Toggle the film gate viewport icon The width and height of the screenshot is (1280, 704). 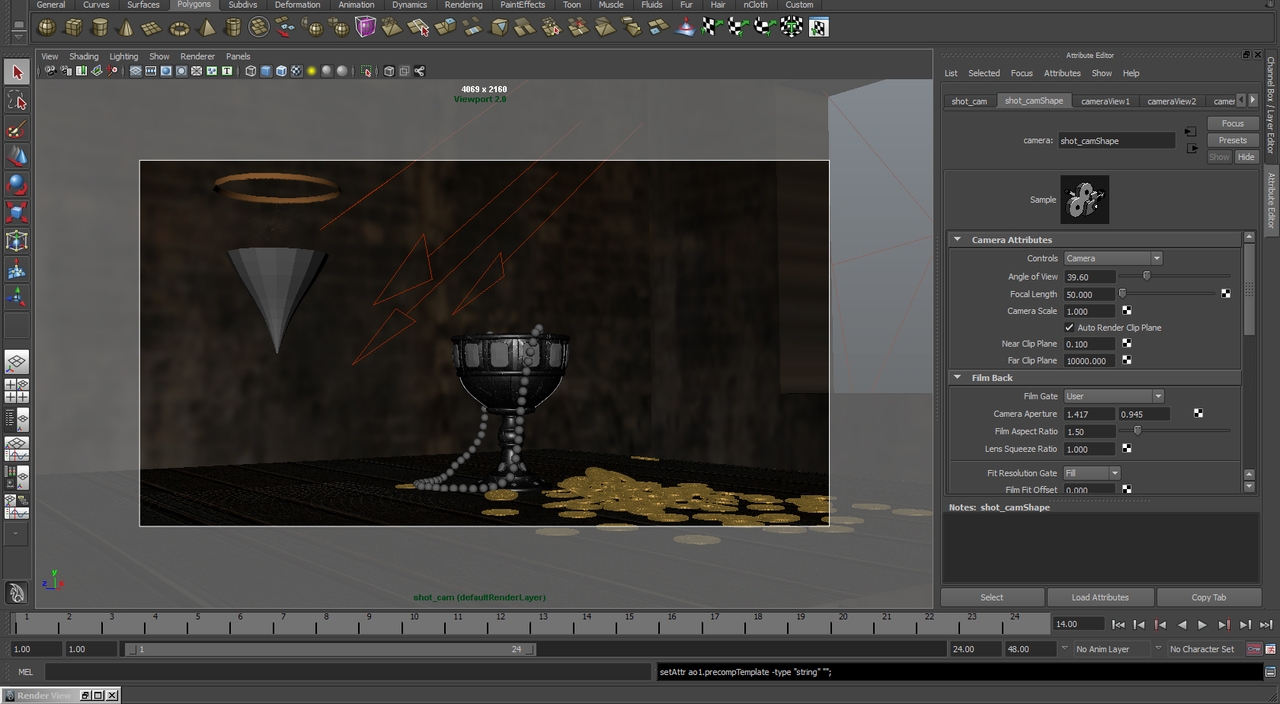(x=151, y=71)
